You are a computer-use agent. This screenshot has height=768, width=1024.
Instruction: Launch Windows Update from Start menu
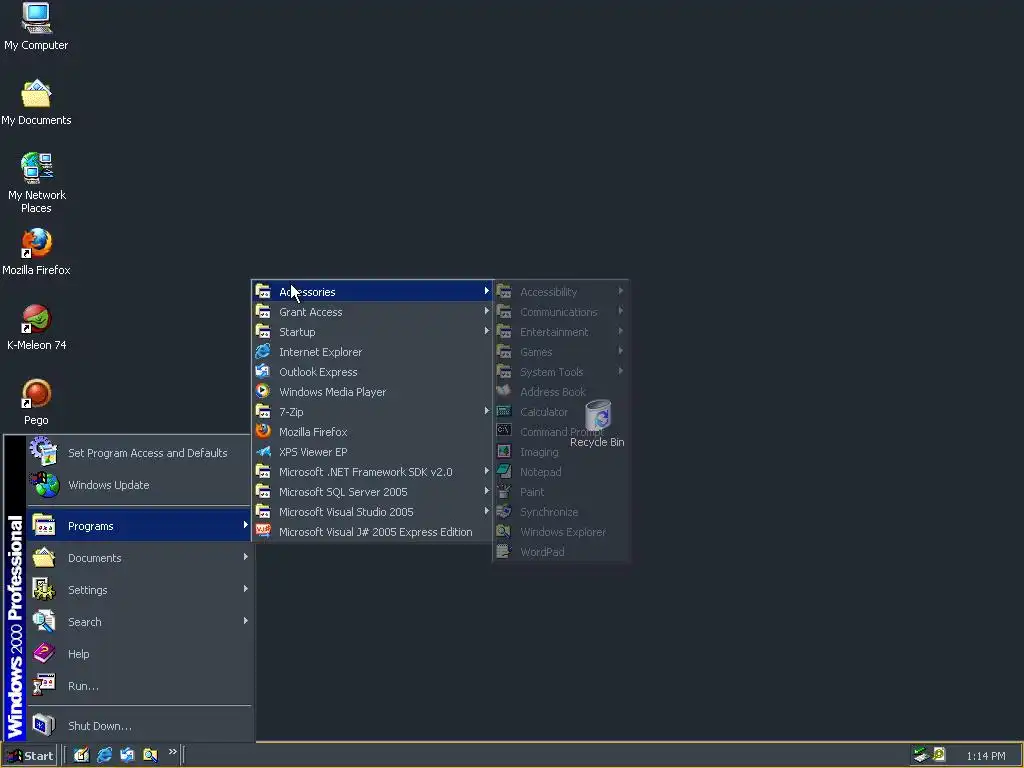[x=139, y=485]
